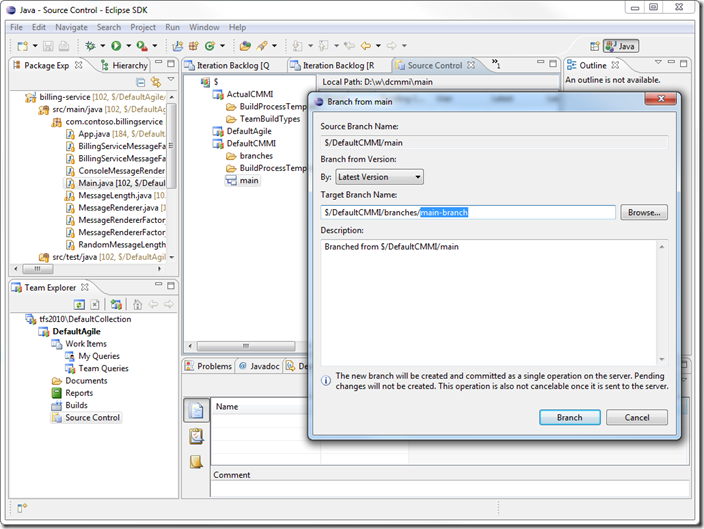Click the yellow Back navigation arrow

coord(366,46)
